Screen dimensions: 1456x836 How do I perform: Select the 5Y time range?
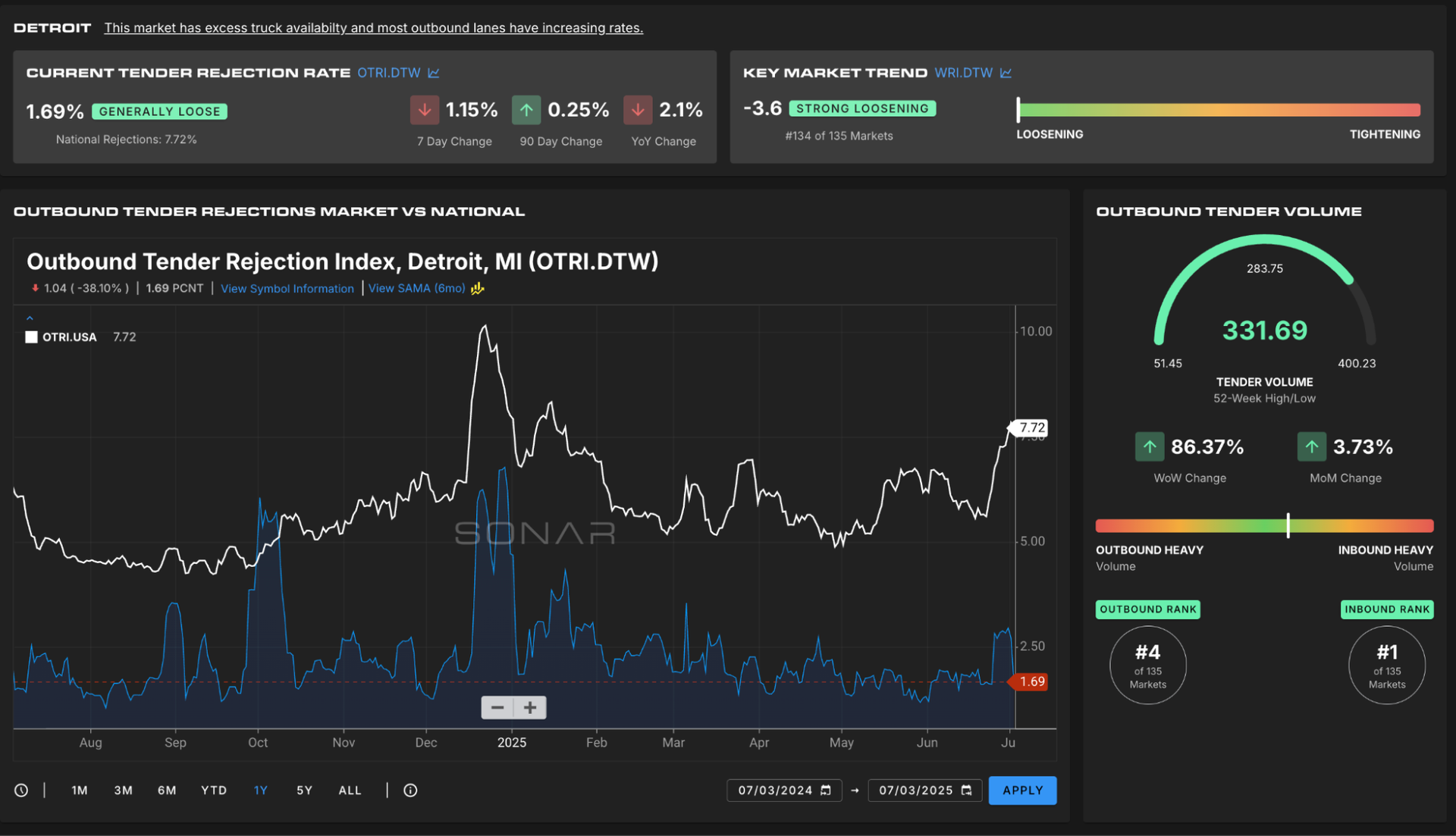point(304,791)
